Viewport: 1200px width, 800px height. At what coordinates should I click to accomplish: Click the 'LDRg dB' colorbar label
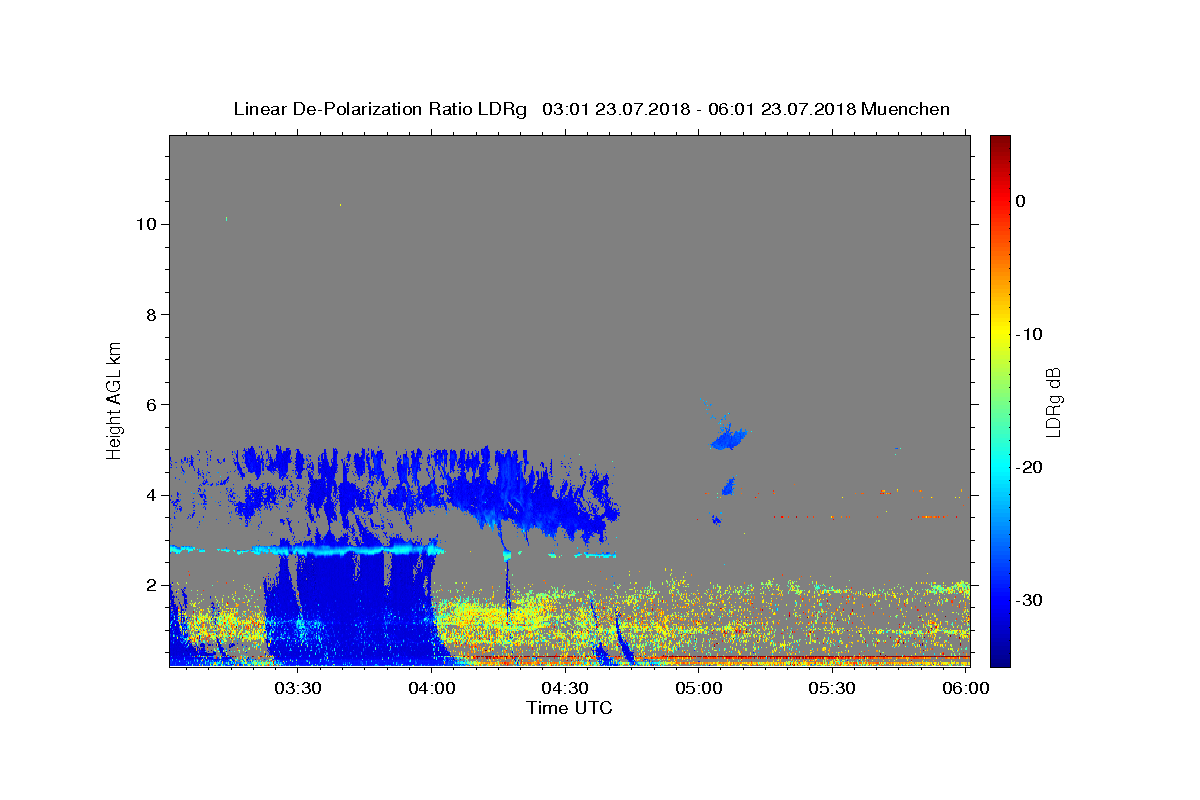pos(1053,402)
